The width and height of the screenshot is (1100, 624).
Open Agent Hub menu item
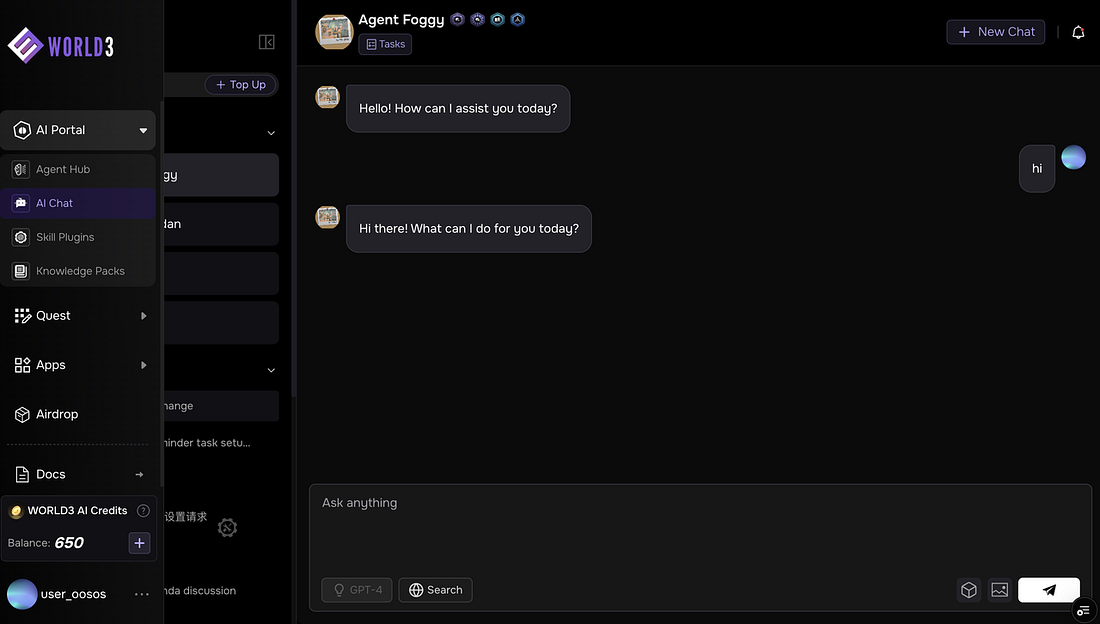point(63,170)
